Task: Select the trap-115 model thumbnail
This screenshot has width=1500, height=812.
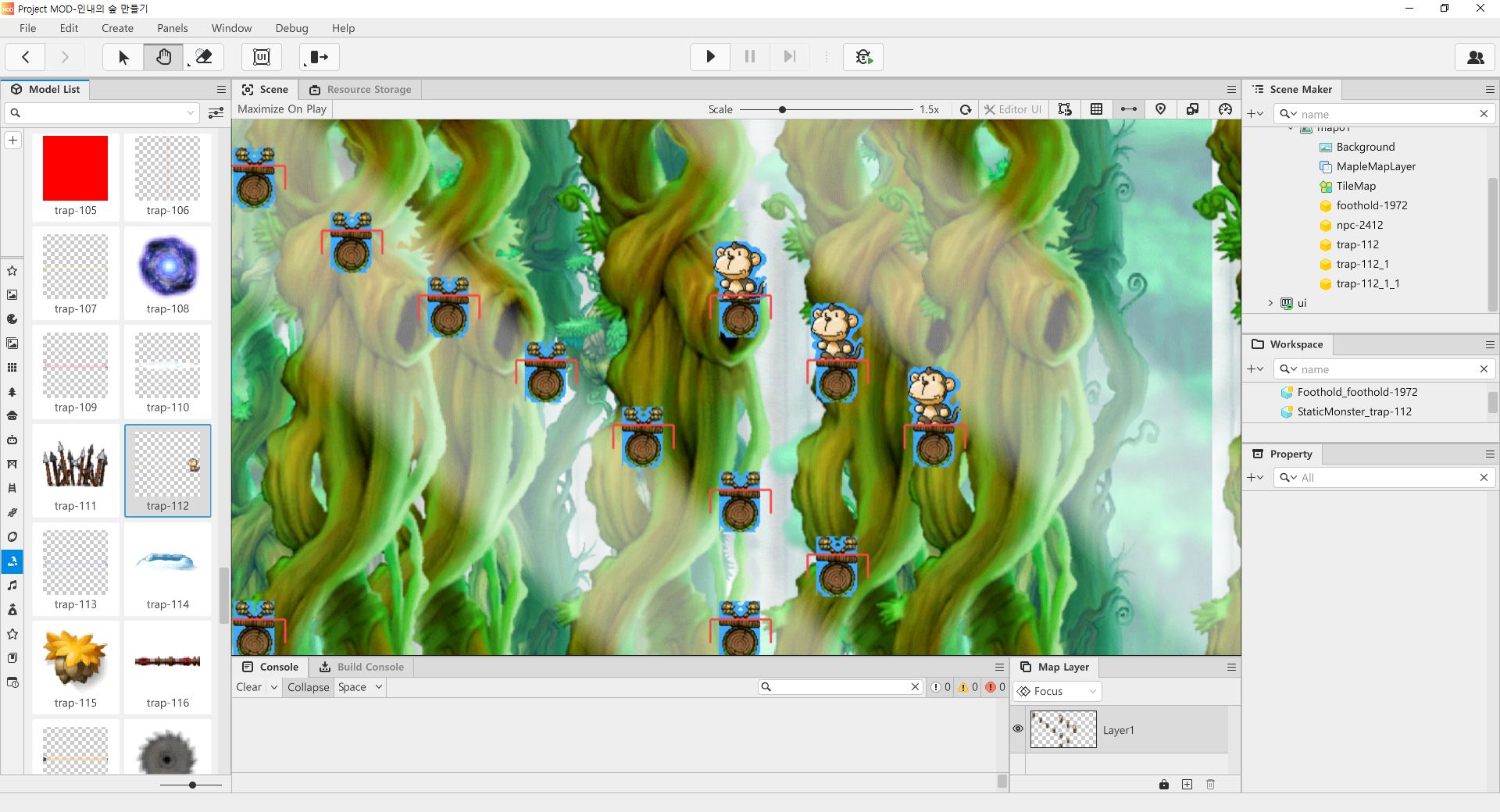Action: click(x=76, y=668)
